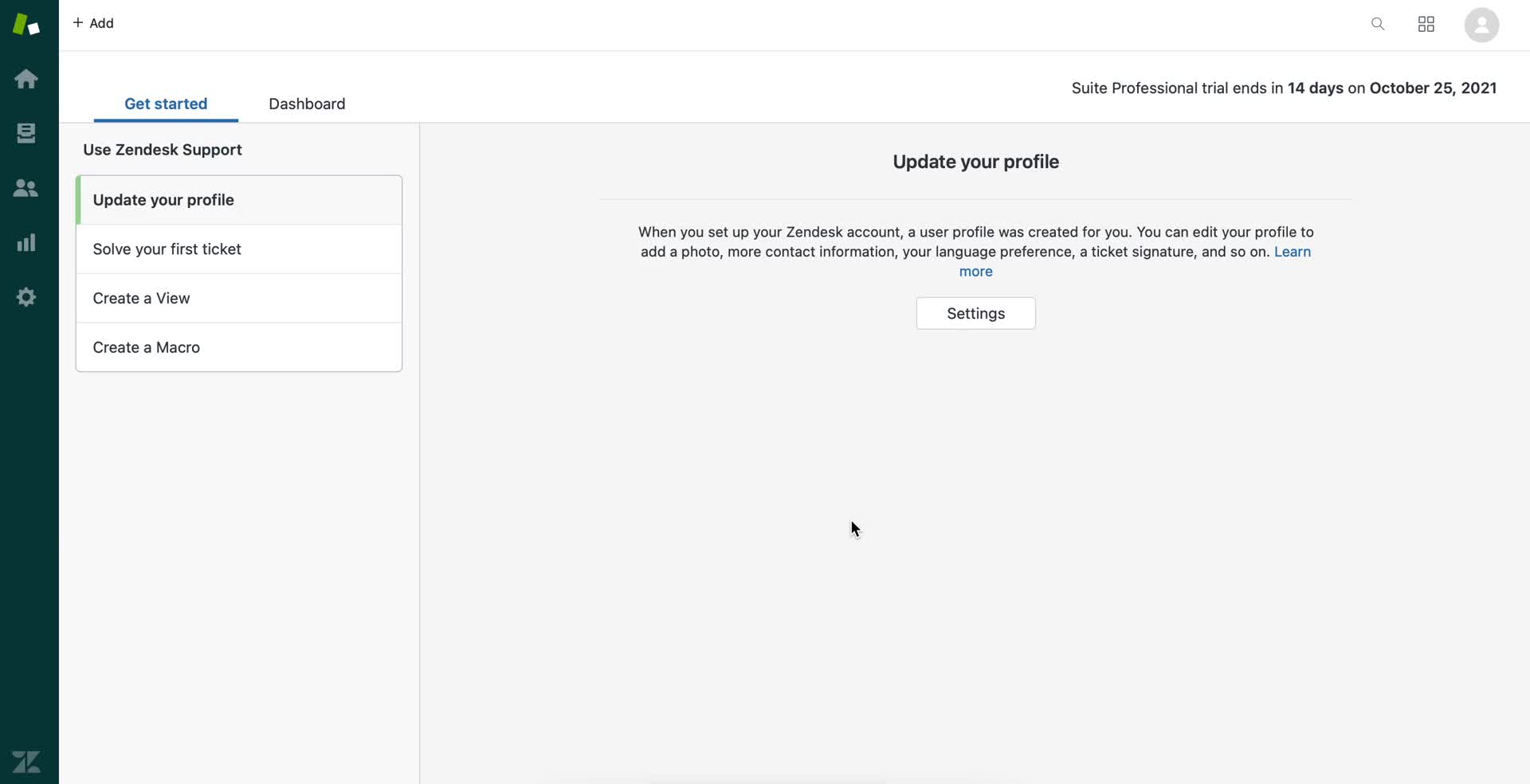This screenshot has width=1530, height=784.
Task: Follow the Learn more link
Action: point(1292,252)
